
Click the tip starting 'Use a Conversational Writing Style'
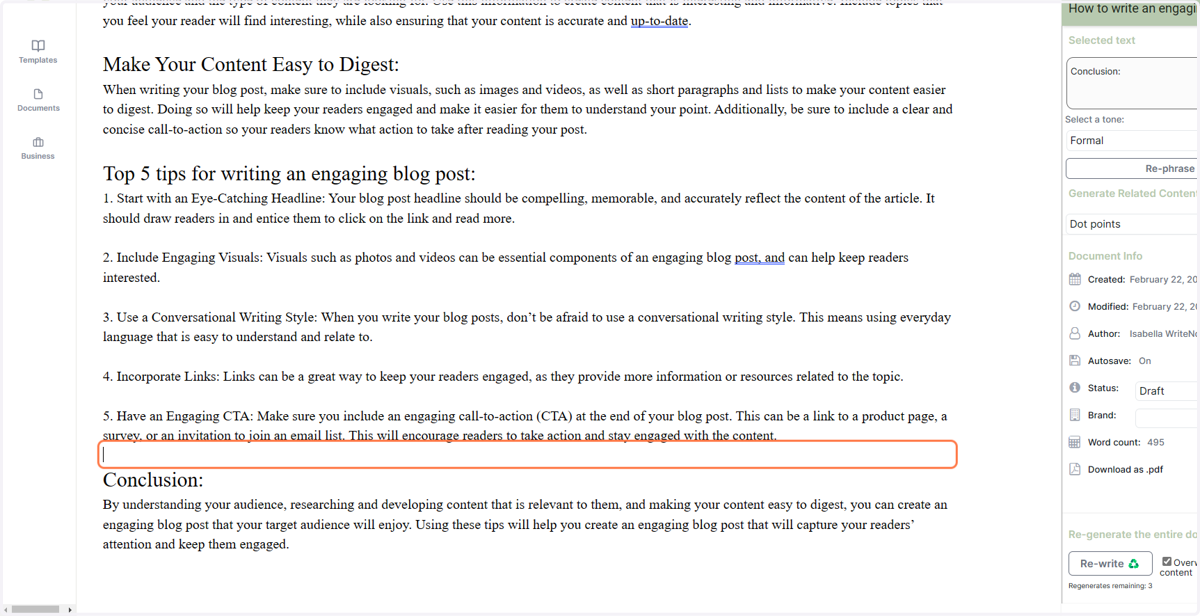click(527, 327)
